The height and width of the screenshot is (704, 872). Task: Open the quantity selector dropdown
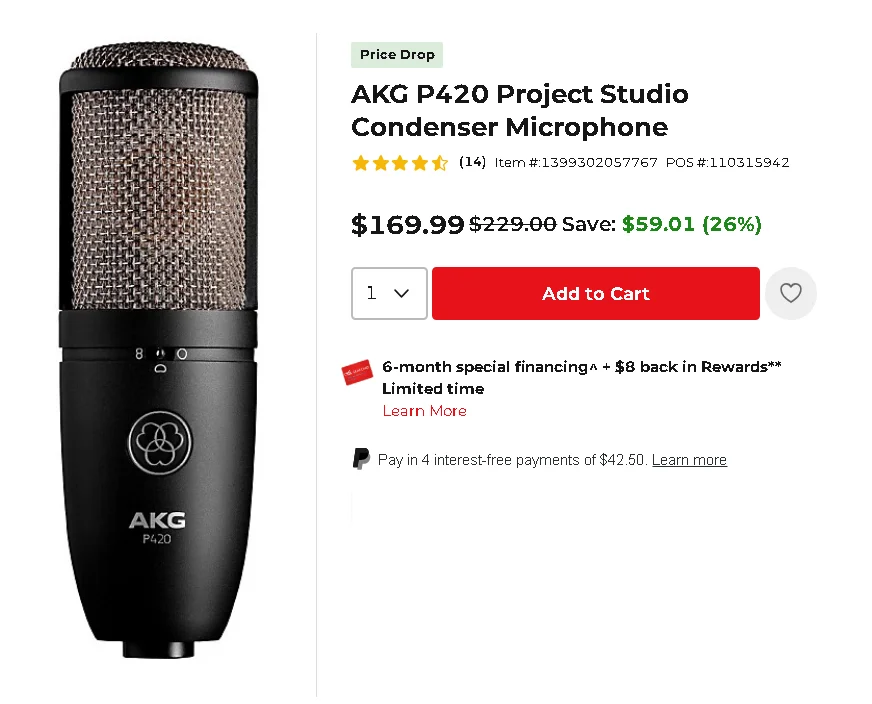pyautogui.click(x=389, y=293)
